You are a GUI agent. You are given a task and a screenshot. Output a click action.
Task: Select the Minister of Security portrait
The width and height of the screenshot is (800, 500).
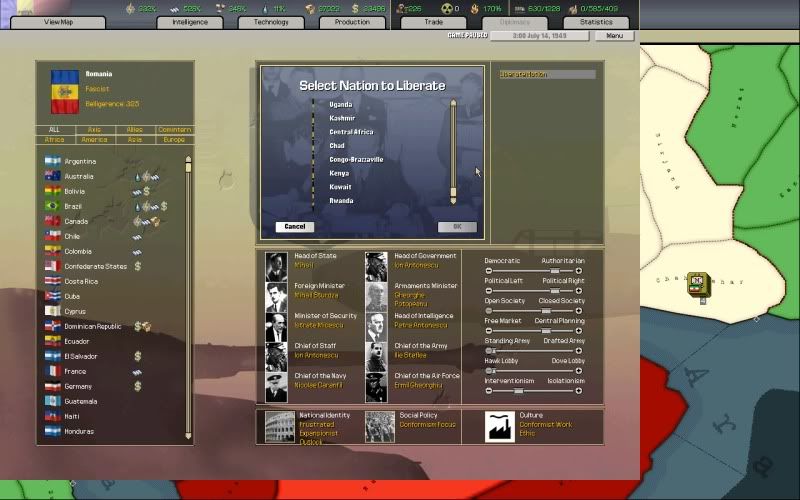pyautogui.click(x=276, y=327)
